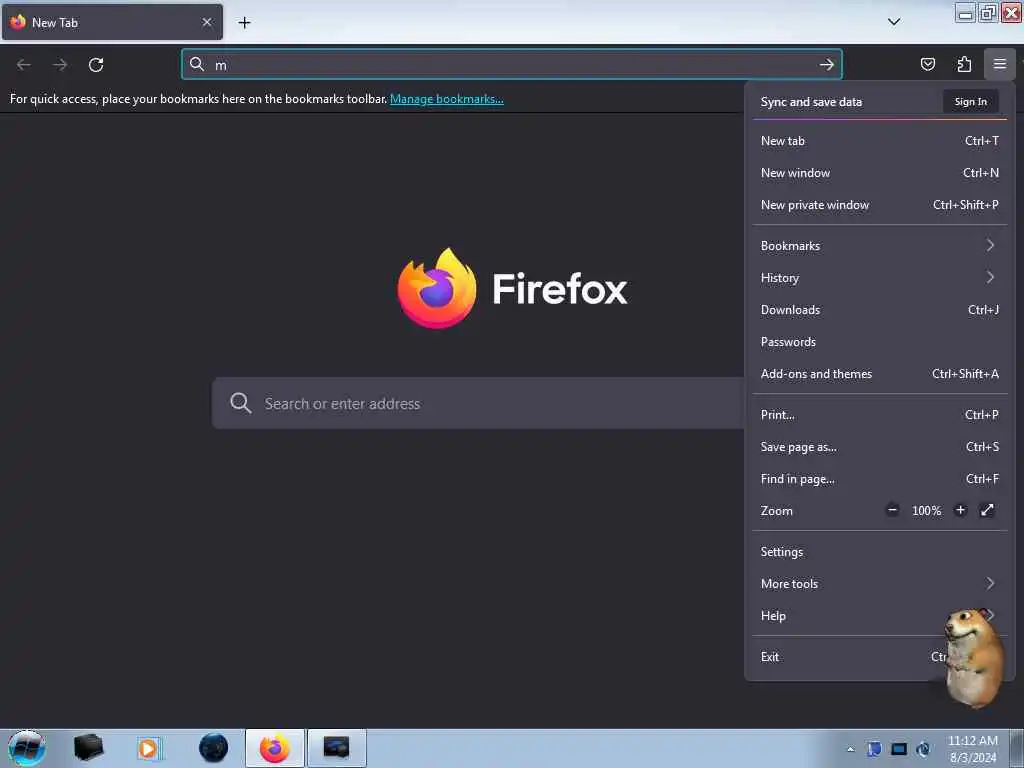This screenshot has height=768, width=1024.
Task: Click the Zoom out minus button
Action: coord(892,510)
